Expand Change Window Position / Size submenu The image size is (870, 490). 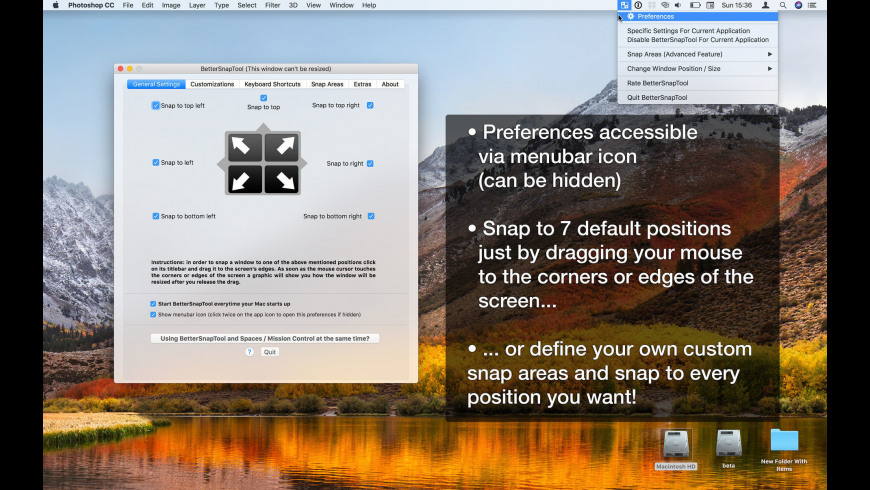click(698, 68)
